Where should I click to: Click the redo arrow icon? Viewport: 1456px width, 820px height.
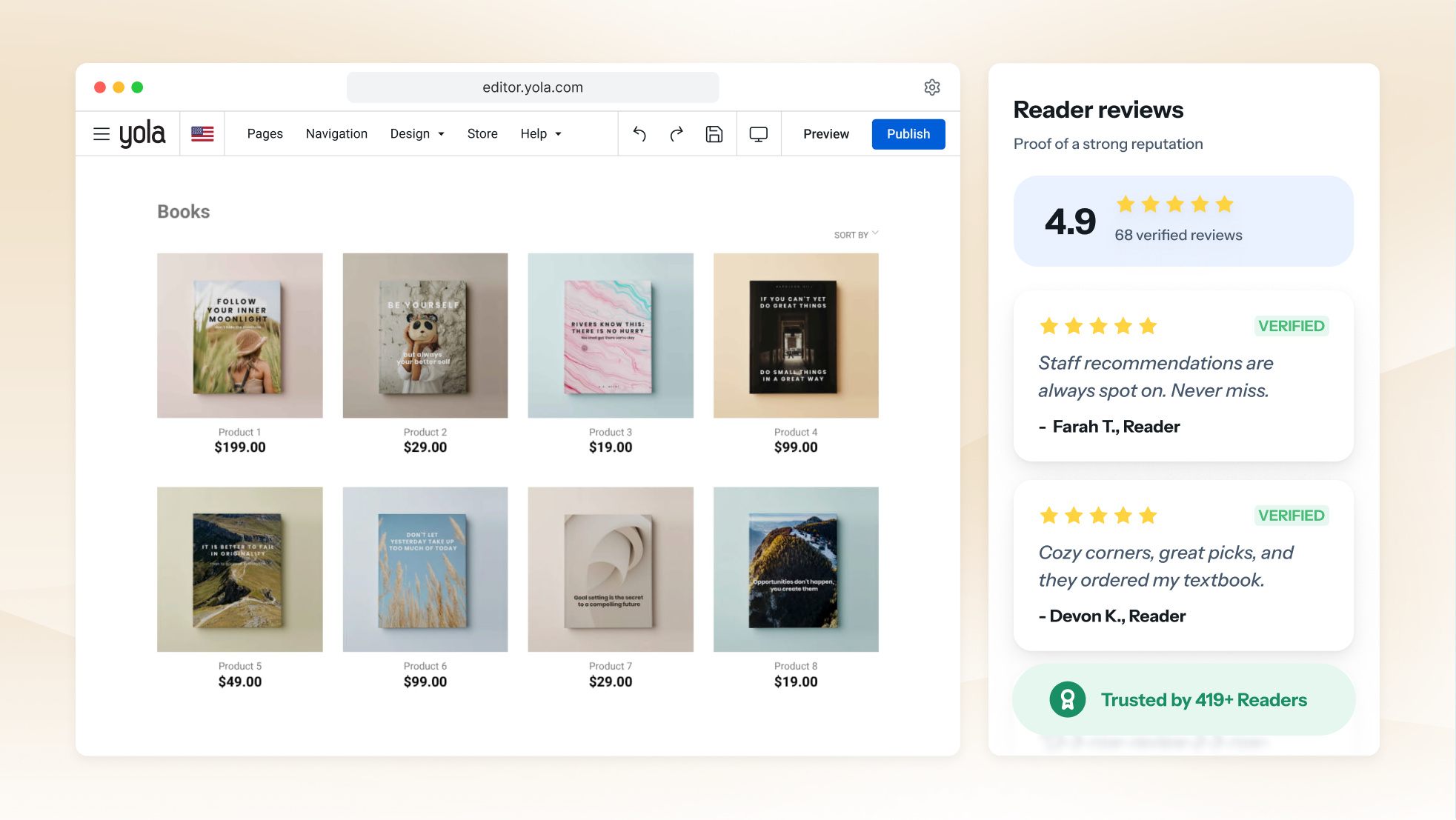pos(677,134)
